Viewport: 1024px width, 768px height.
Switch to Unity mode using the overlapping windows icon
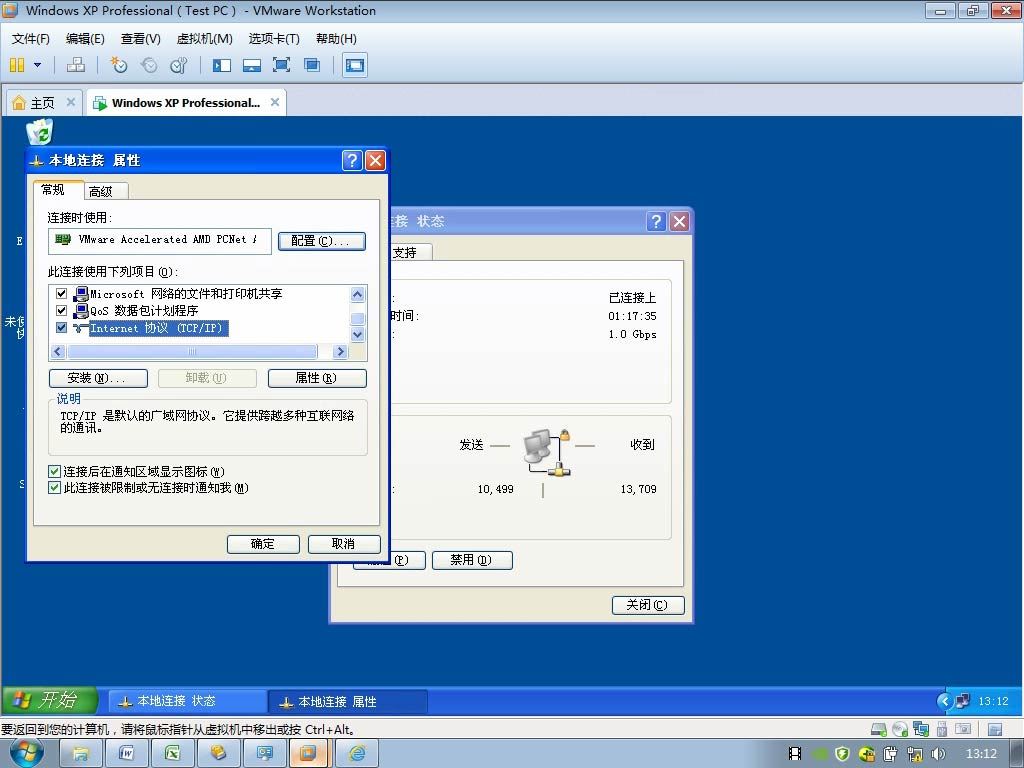point(312,65)
